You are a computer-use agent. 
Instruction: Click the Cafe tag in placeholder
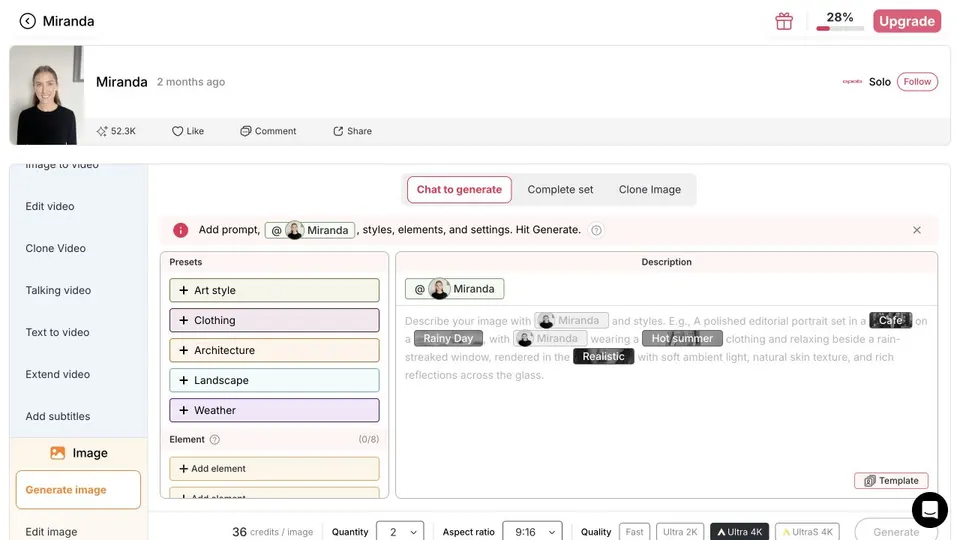890,320
